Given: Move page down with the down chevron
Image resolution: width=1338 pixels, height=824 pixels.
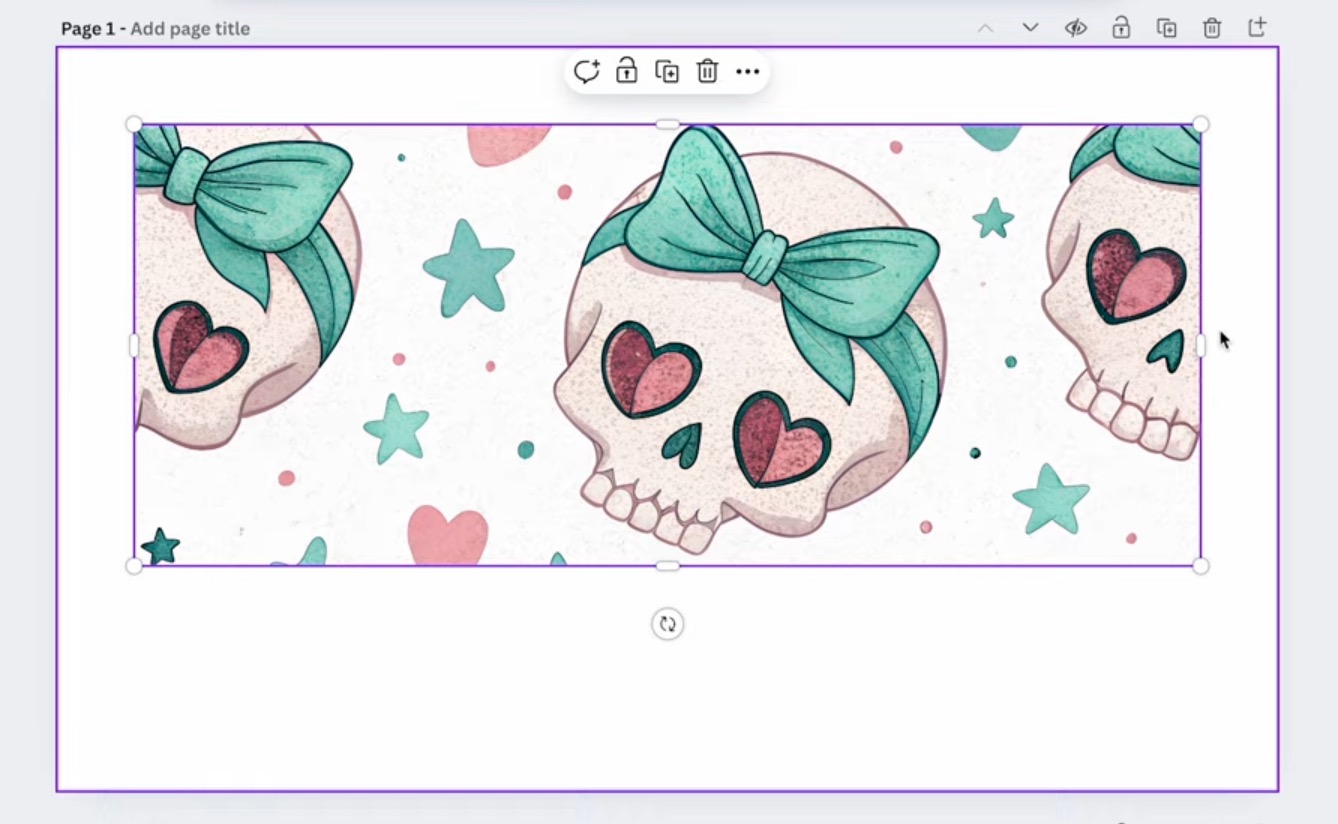Looking at the screenshot, I should (1030, 28).
